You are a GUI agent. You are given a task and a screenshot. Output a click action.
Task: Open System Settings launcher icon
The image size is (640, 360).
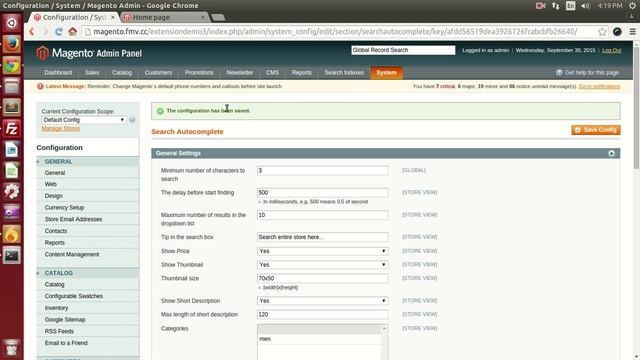[x=11, y=192]
